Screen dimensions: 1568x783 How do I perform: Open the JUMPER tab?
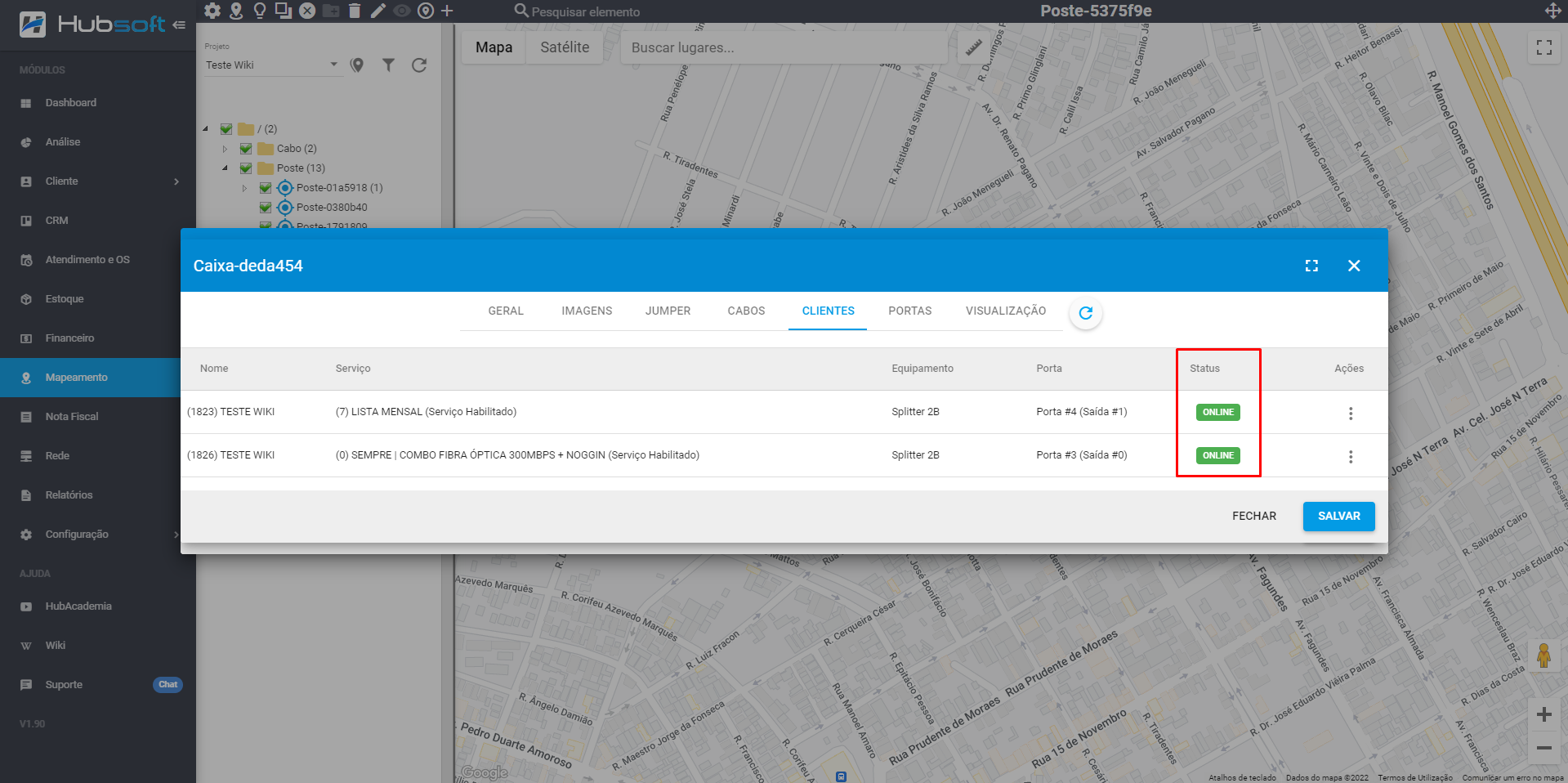click(668, 311)
